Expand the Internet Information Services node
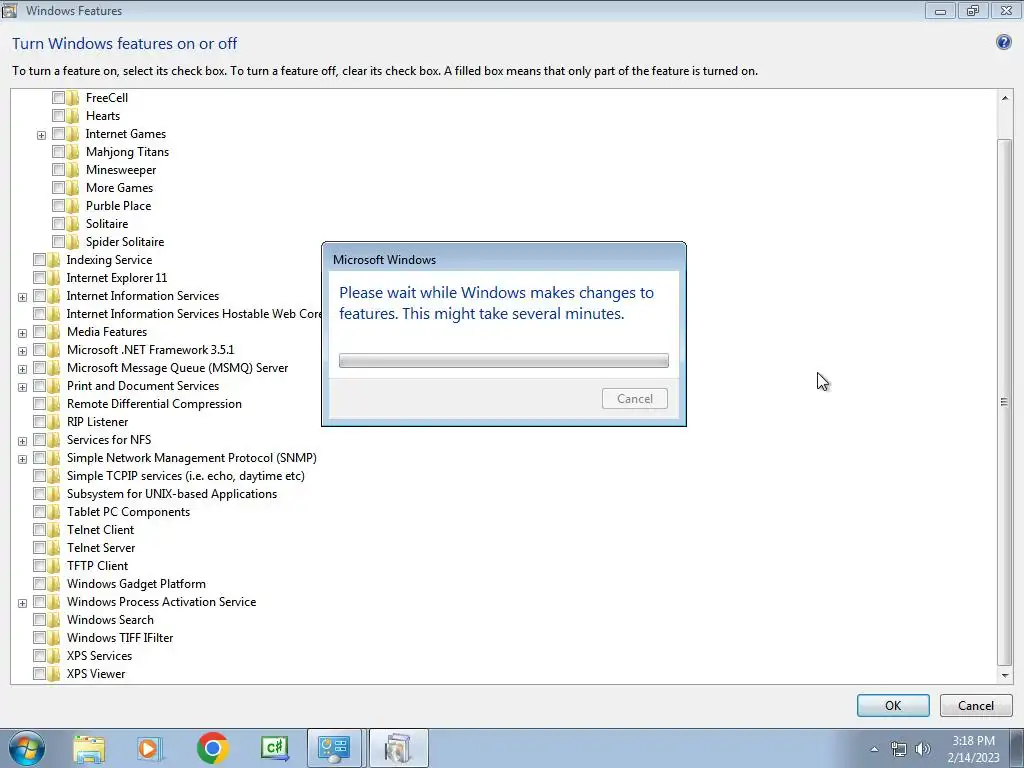 [x=22, y=297]
